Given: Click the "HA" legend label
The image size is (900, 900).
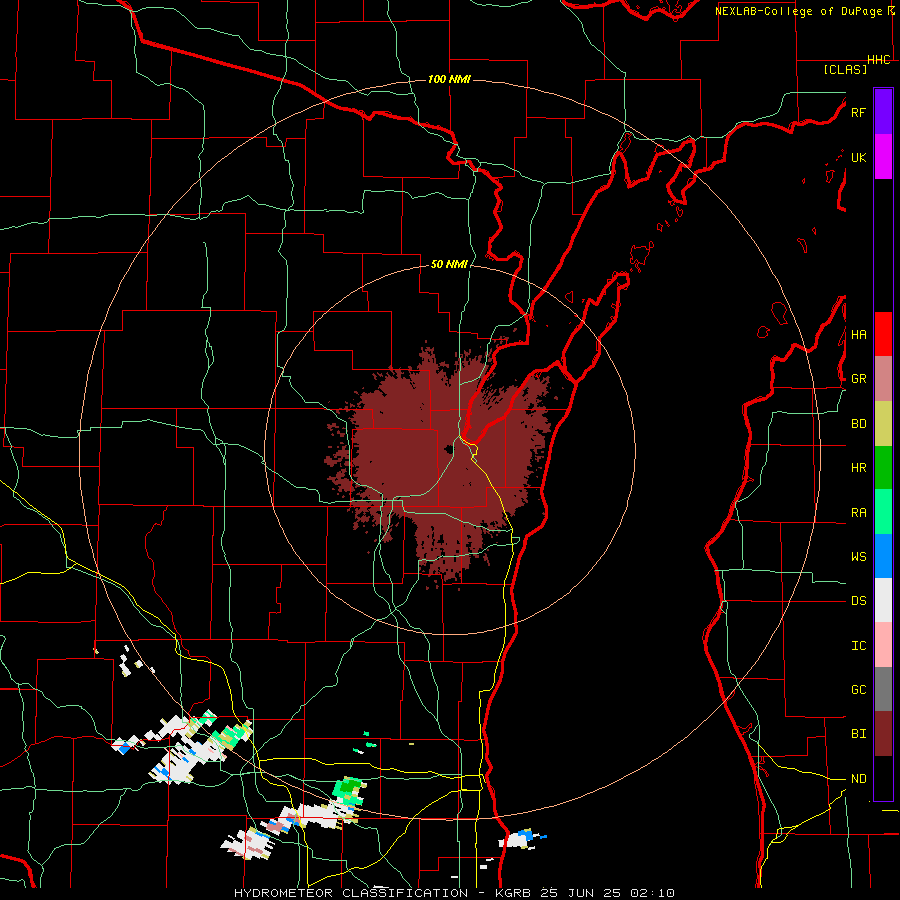Looking at the screenshot, I should [x=859, y=335].
